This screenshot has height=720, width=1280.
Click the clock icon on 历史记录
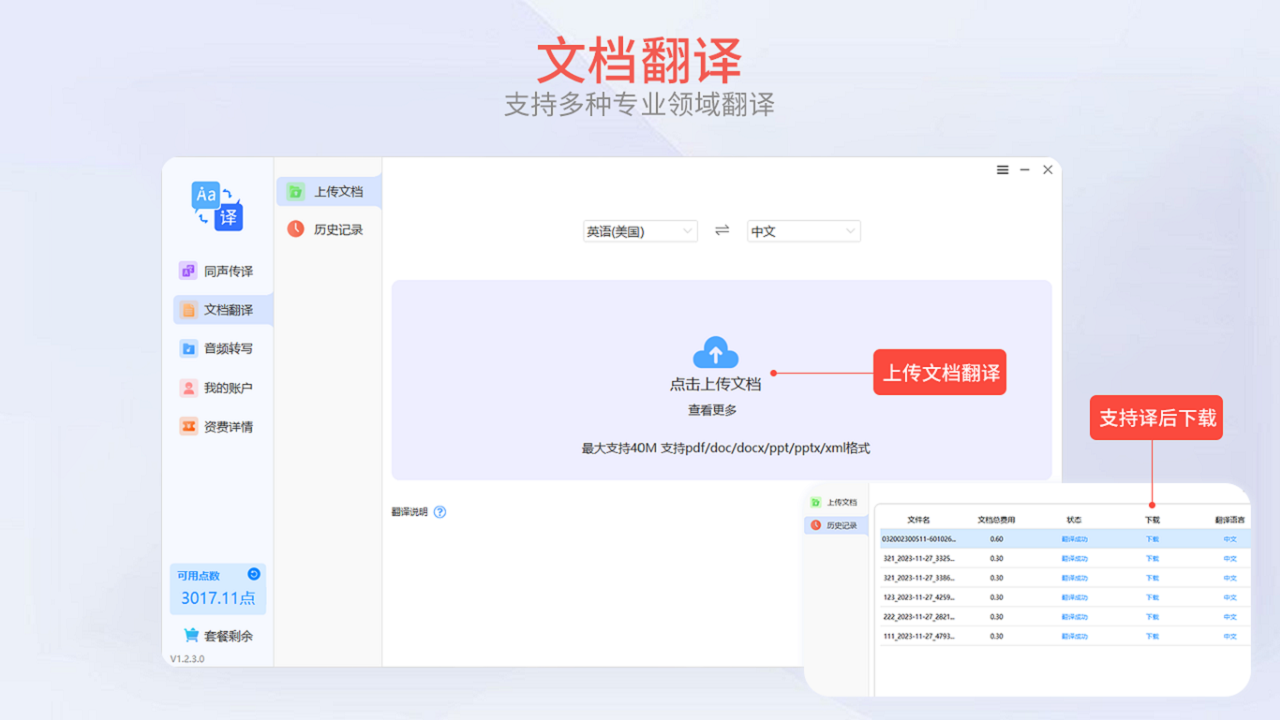296,228
